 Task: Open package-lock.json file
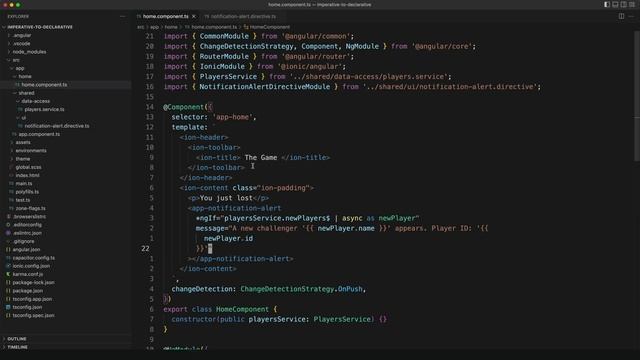point(33,282)
